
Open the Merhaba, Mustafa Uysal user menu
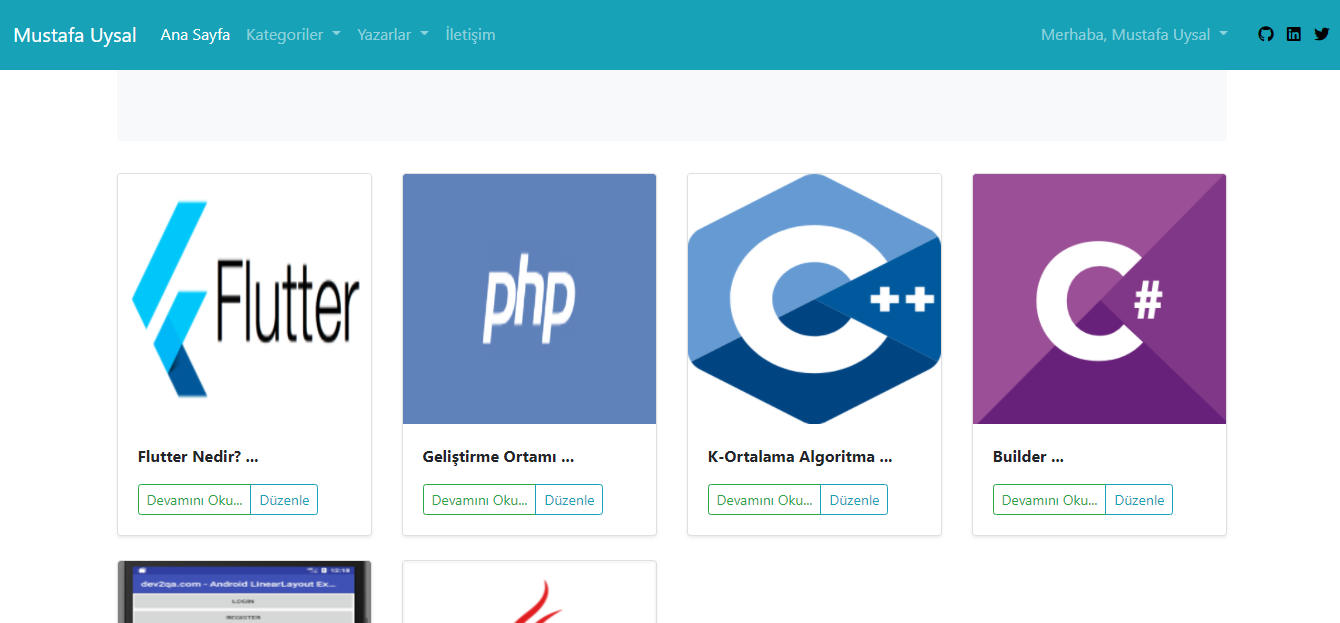pos(1134,35)
